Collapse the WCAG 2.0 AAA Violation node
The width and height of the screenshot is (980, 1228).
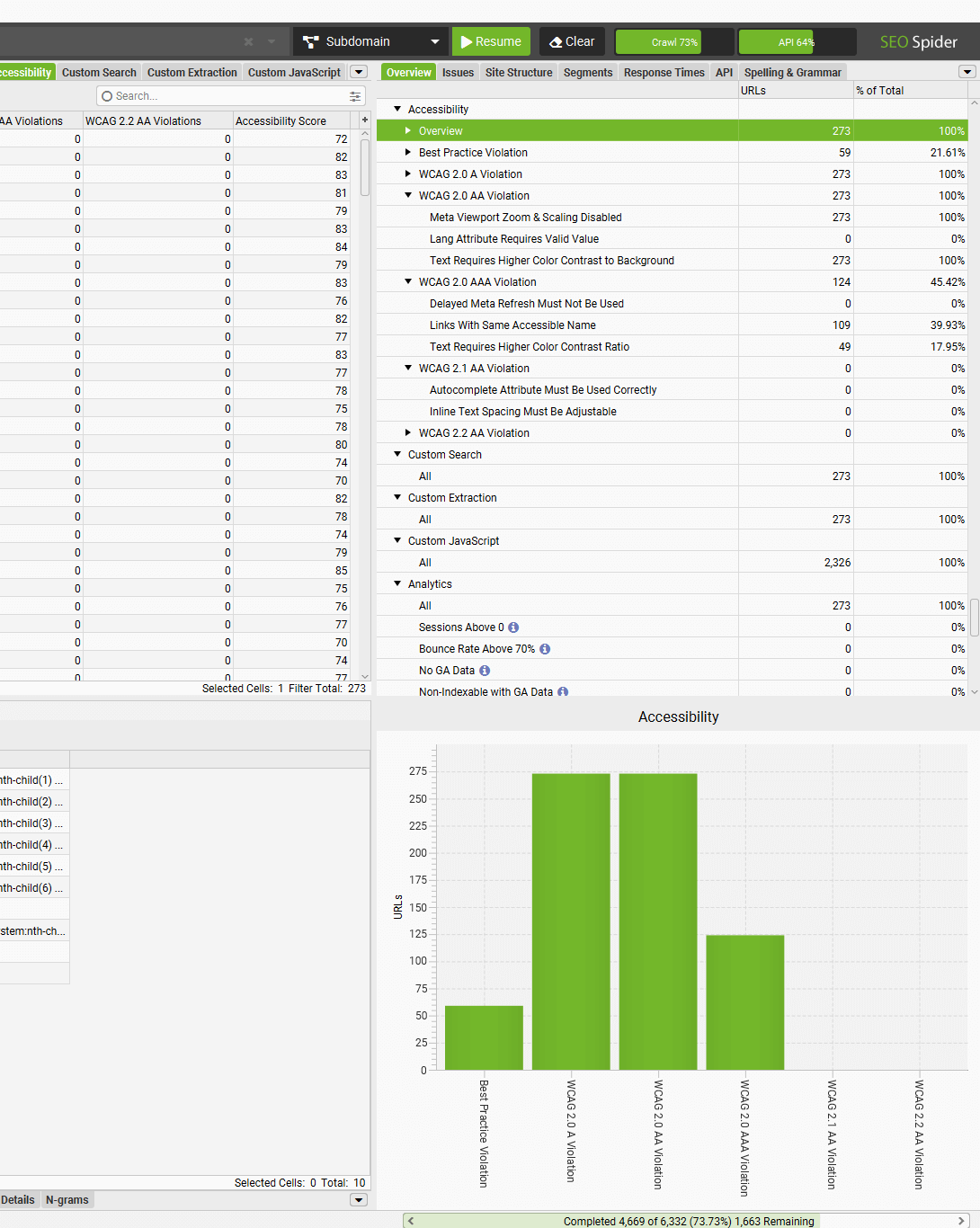point(408,282)
